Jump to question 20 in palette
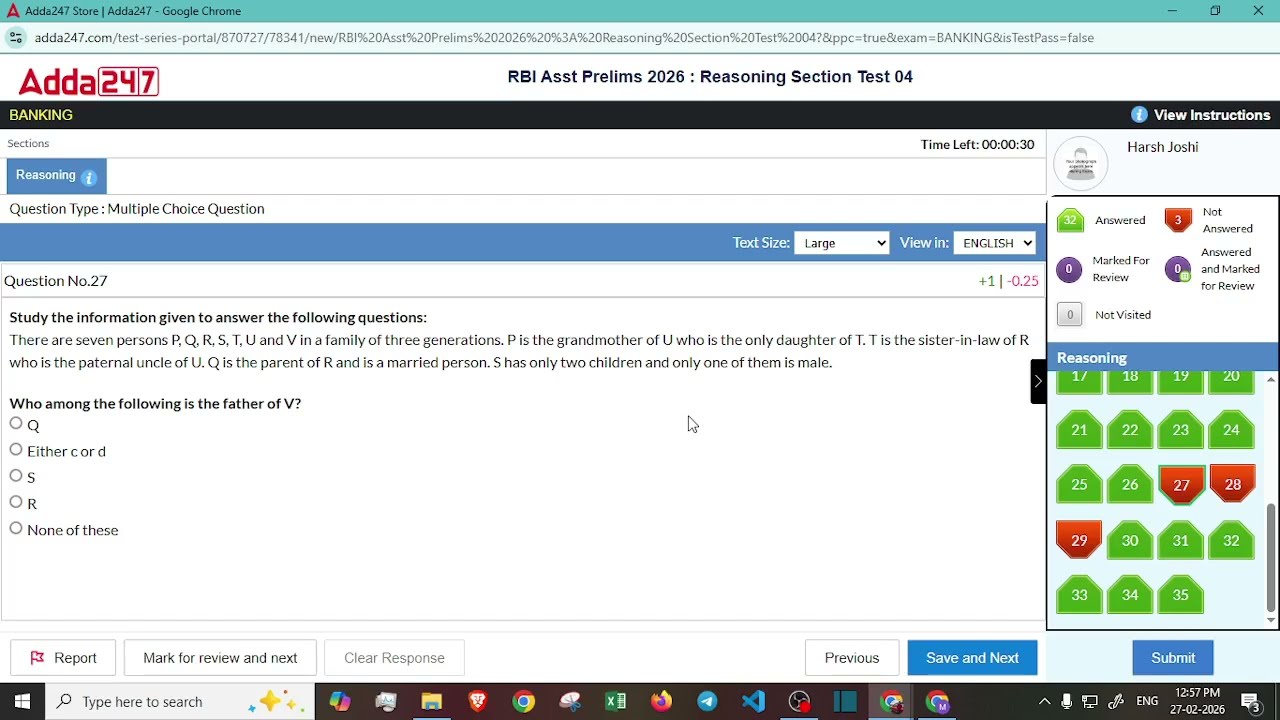1280x720 pixels. 1231,379
